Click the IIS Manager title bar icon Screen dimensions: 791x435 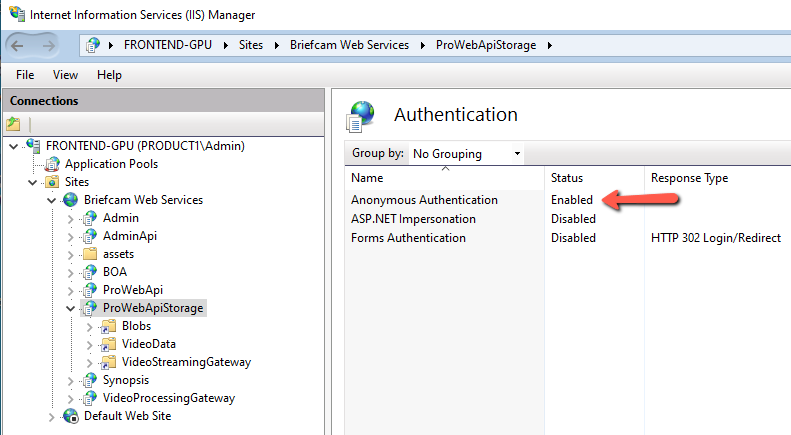[x=17, y=14]
